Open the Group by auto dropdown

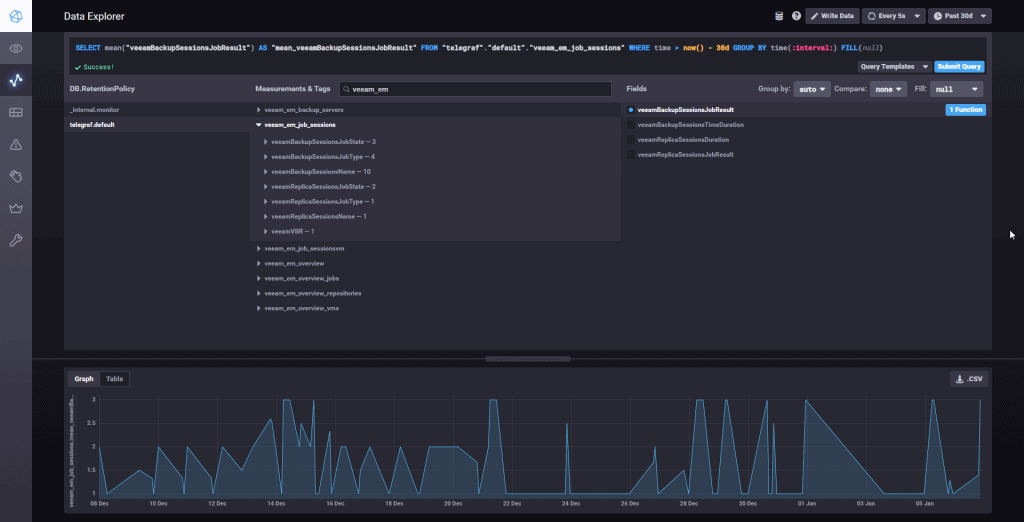tap(812, 89)
